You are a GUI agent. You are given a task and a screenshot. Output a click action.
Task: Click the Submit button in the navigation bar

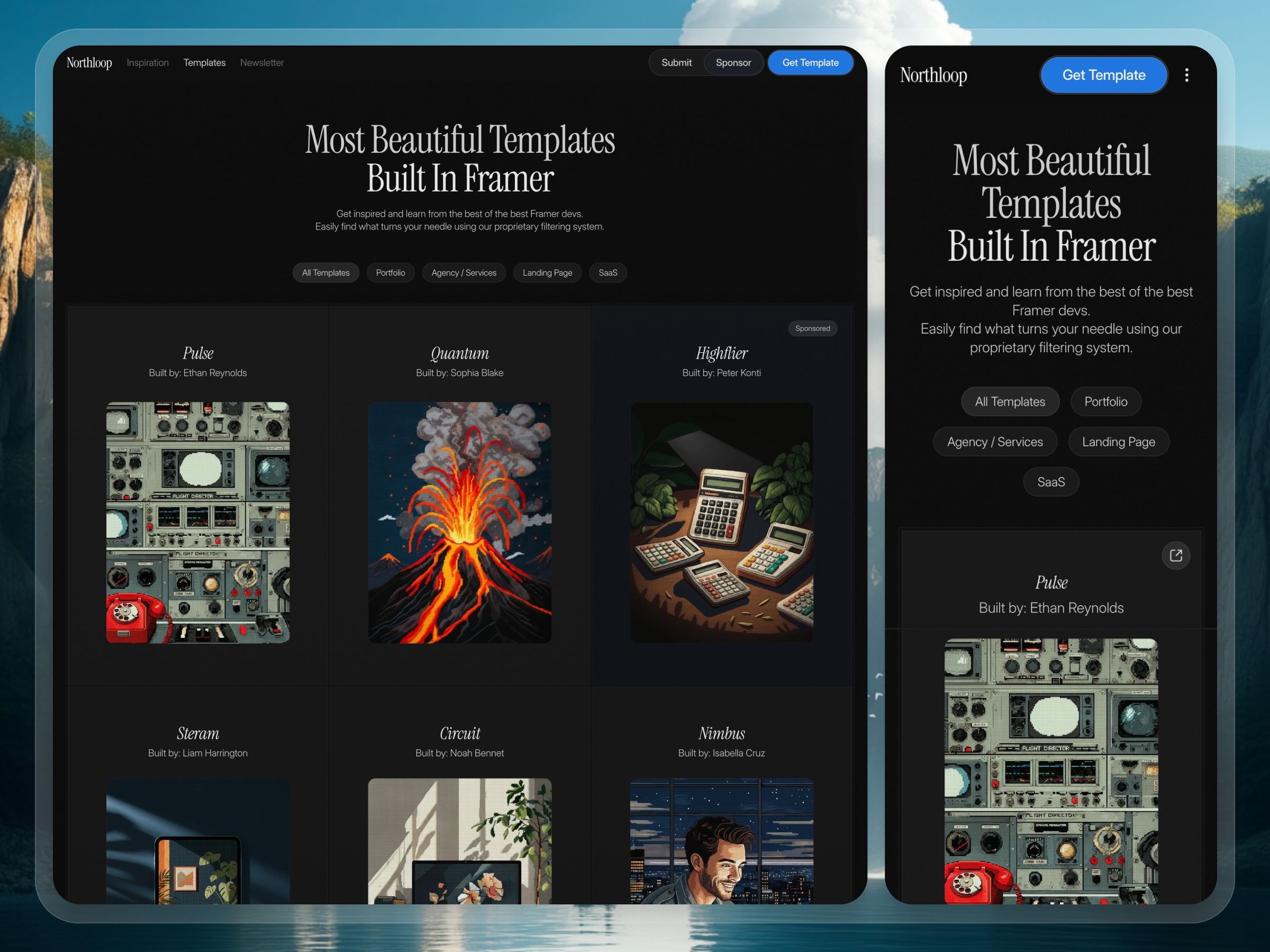pyautogui.click(x=677, y=63)
